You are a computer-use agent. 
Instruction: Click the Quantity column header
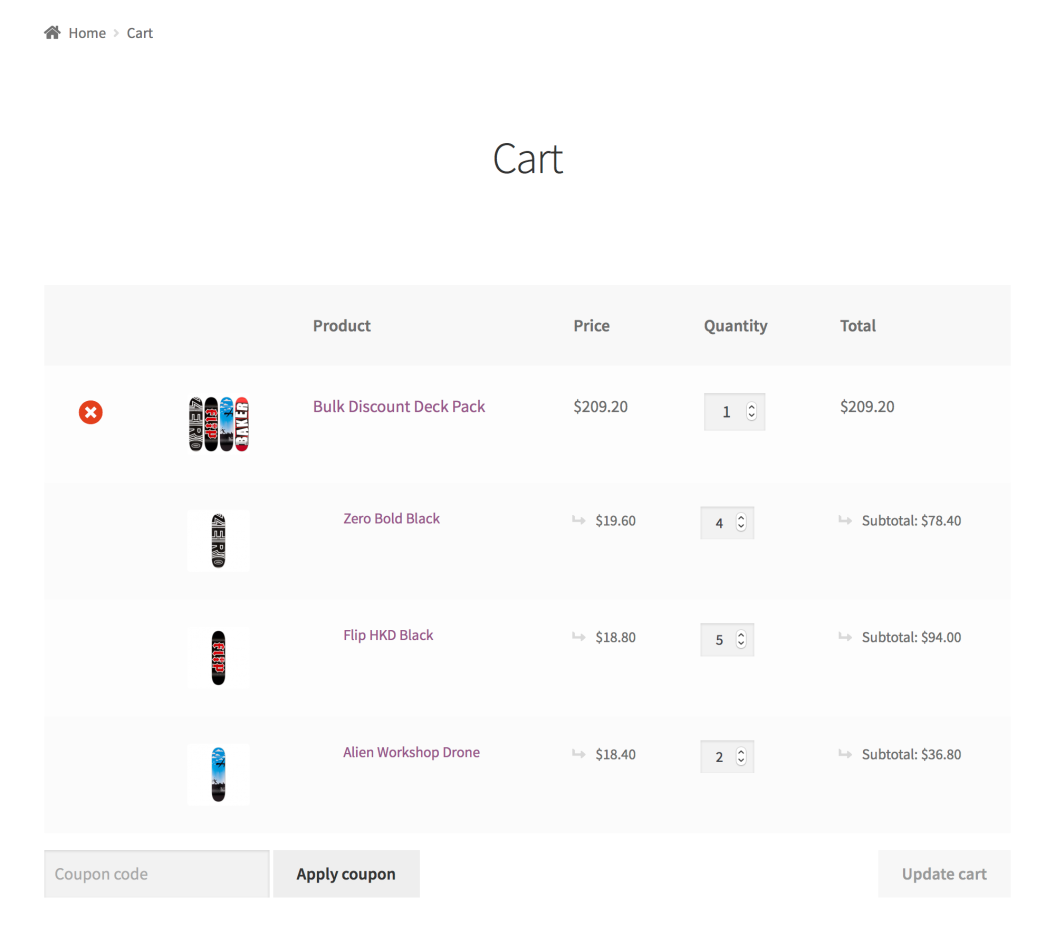[735, 325]
